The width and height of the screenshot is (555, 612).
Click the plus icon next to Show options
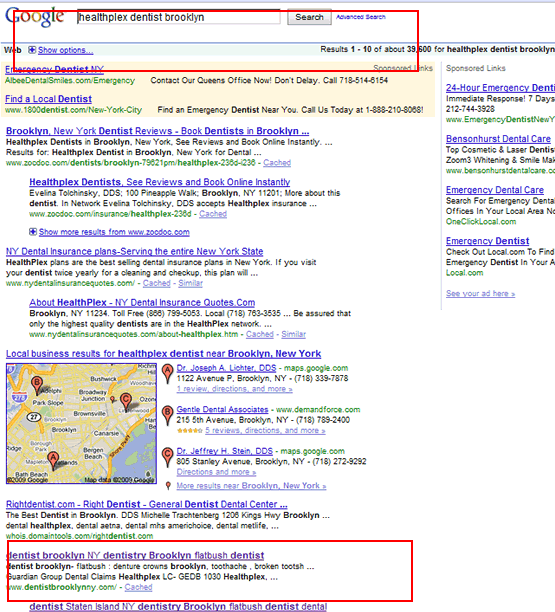click(32, 50)
